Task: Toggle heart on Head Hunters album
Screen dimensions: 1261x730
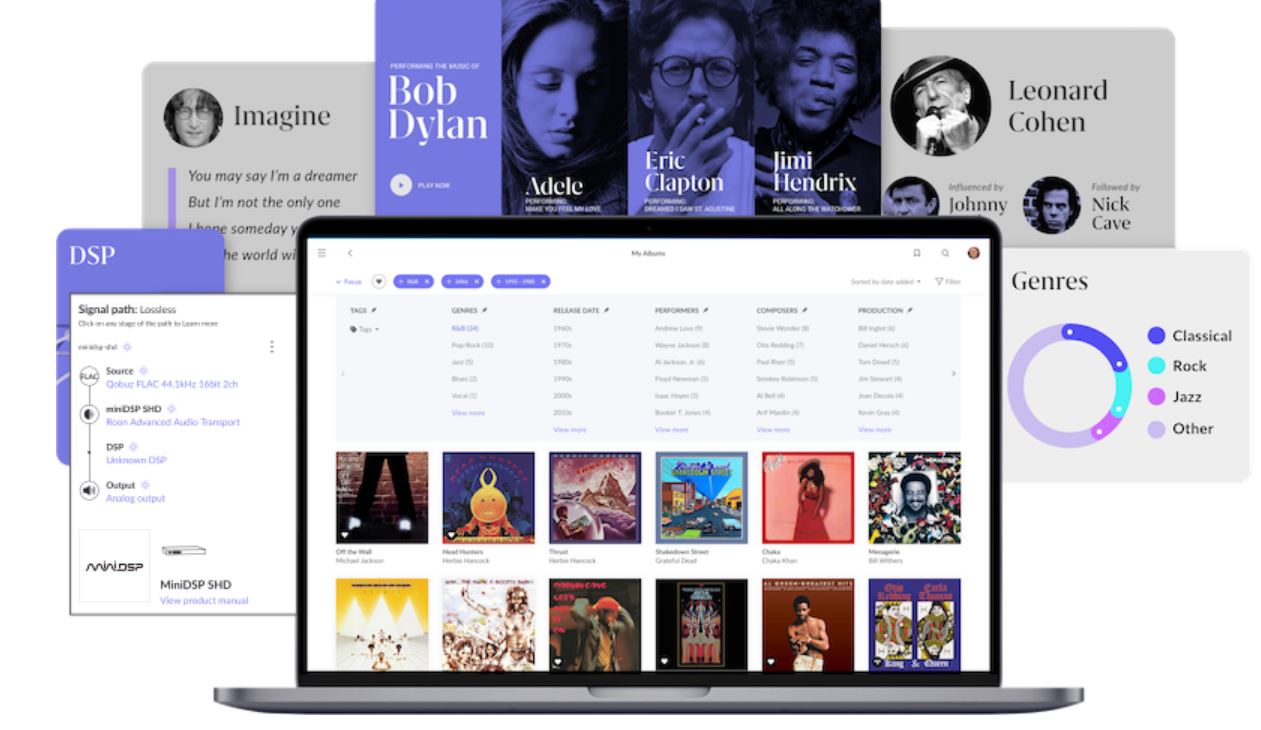Action: [451, 535]
